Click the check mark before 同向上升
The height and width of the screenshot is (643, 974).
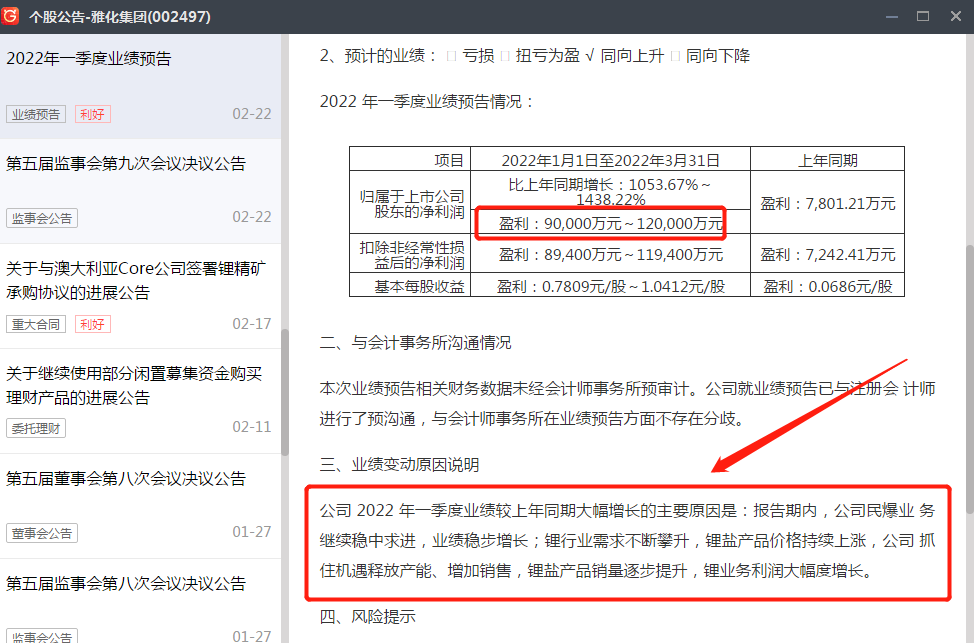coord(589,57)
